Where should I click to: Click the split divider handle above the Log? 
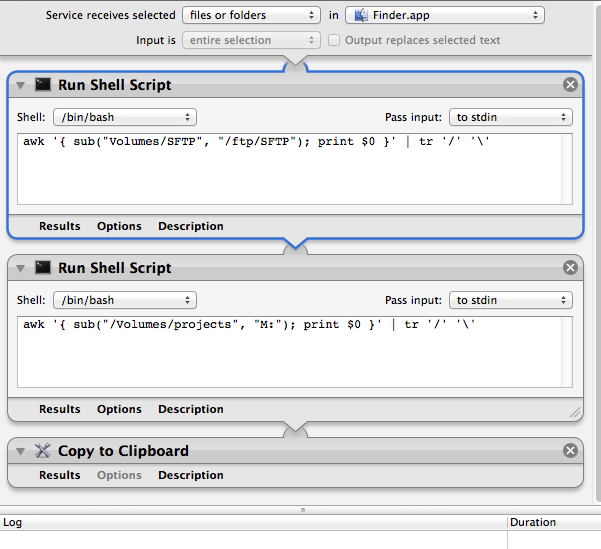click(x=303, y=510)
